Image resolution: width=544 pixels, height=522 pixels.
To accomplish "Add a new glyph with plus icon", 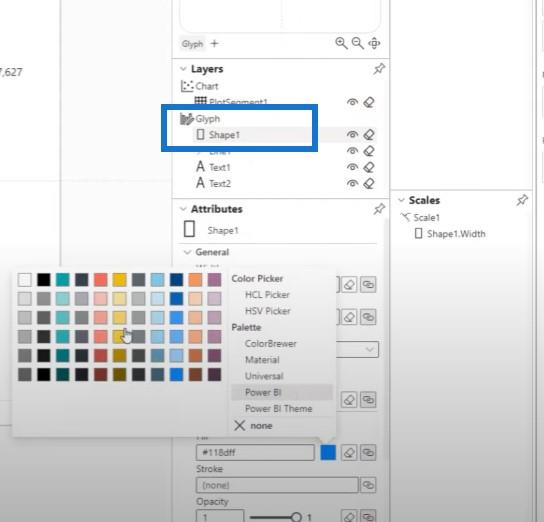I will click(x=214, y=44).
